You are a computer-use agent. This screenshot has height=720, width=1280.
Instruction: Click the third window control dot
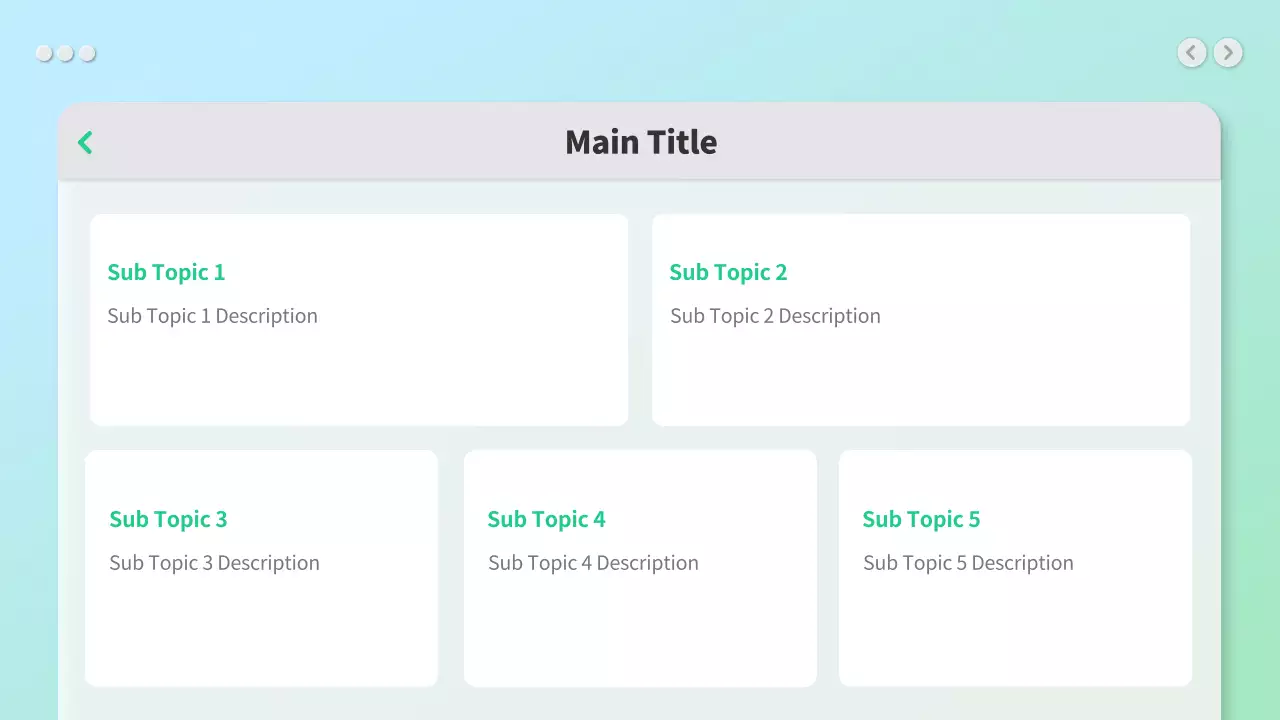87,53
